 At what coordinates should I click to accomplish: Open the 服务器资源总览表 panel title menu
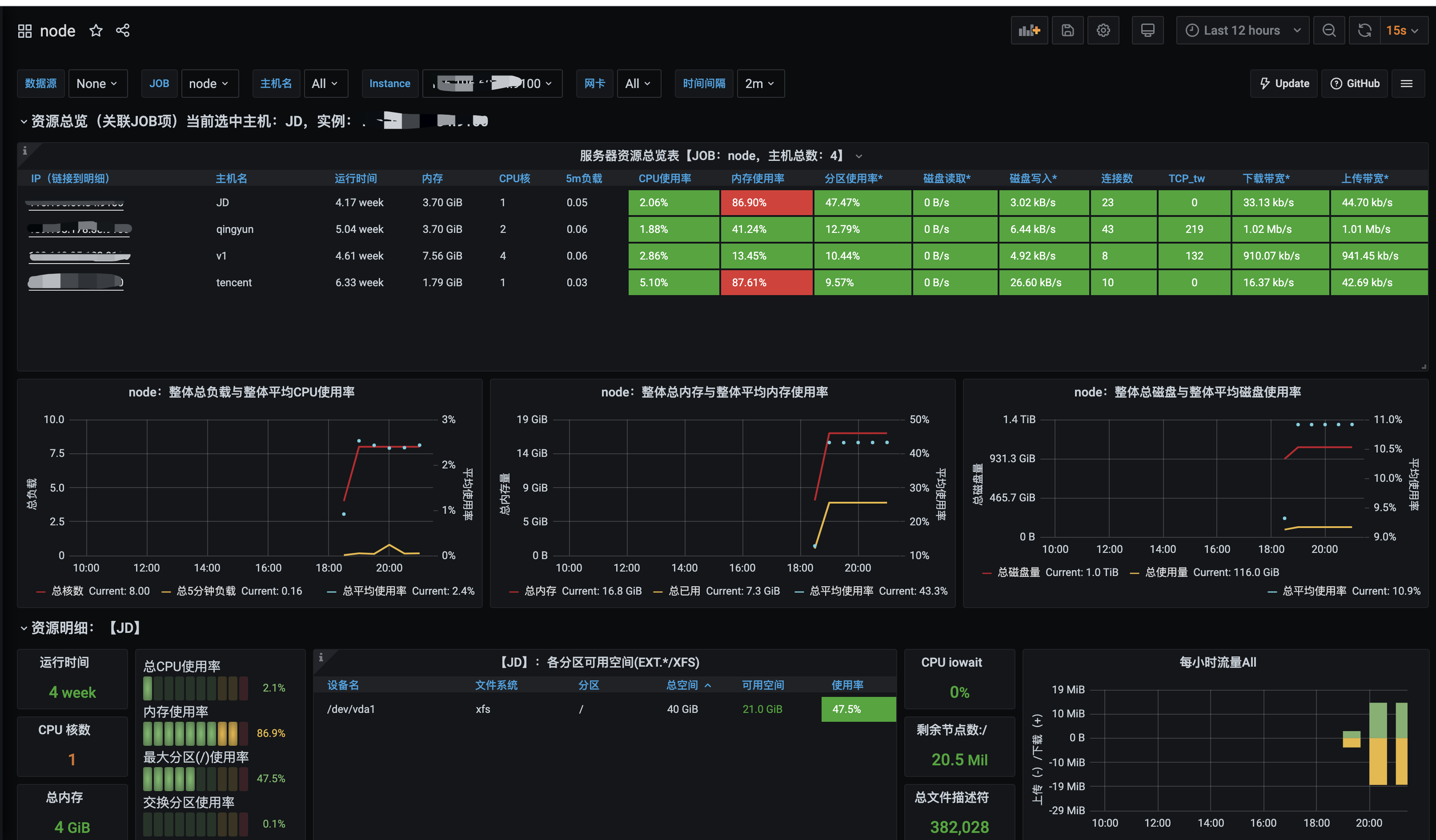[712, 156]
